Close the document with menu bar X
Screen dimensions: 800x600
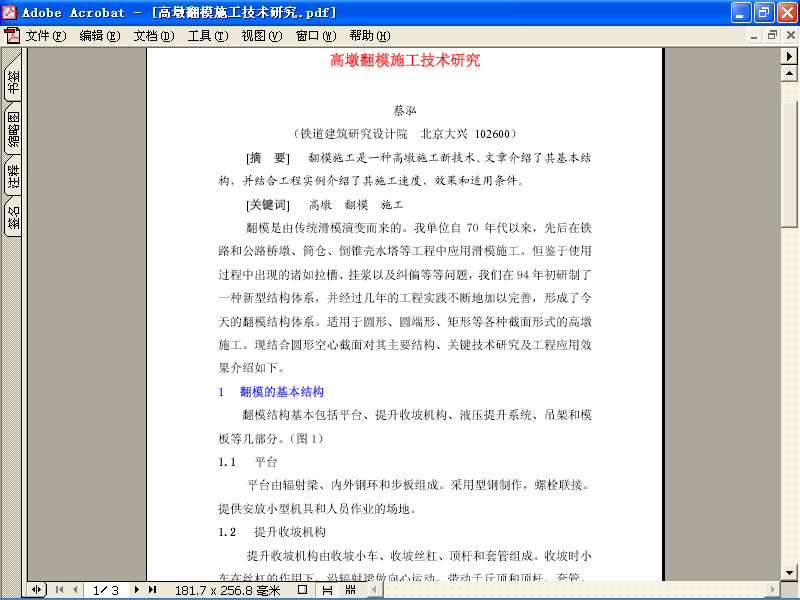pyautogui.click(x=790, y=36)
